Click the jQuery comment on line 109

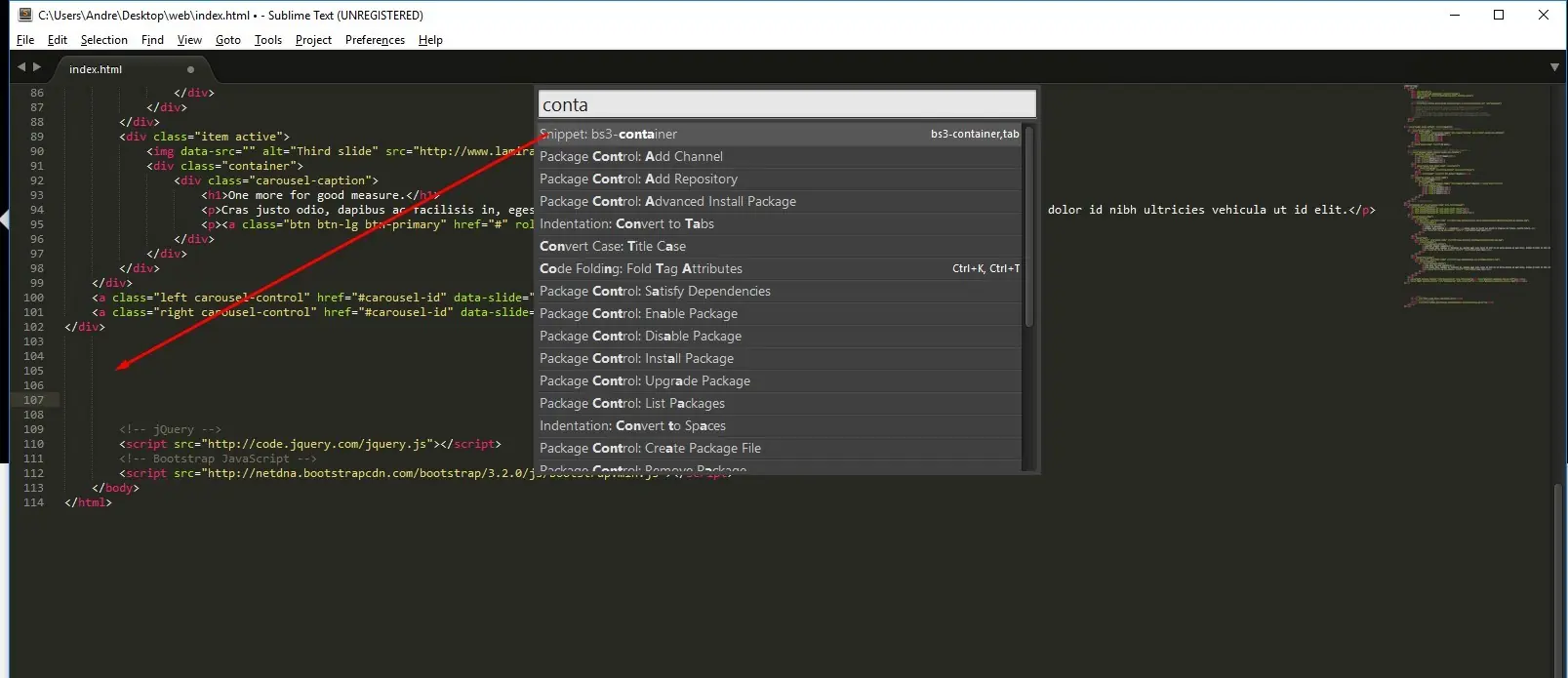(x=170, y=429)
